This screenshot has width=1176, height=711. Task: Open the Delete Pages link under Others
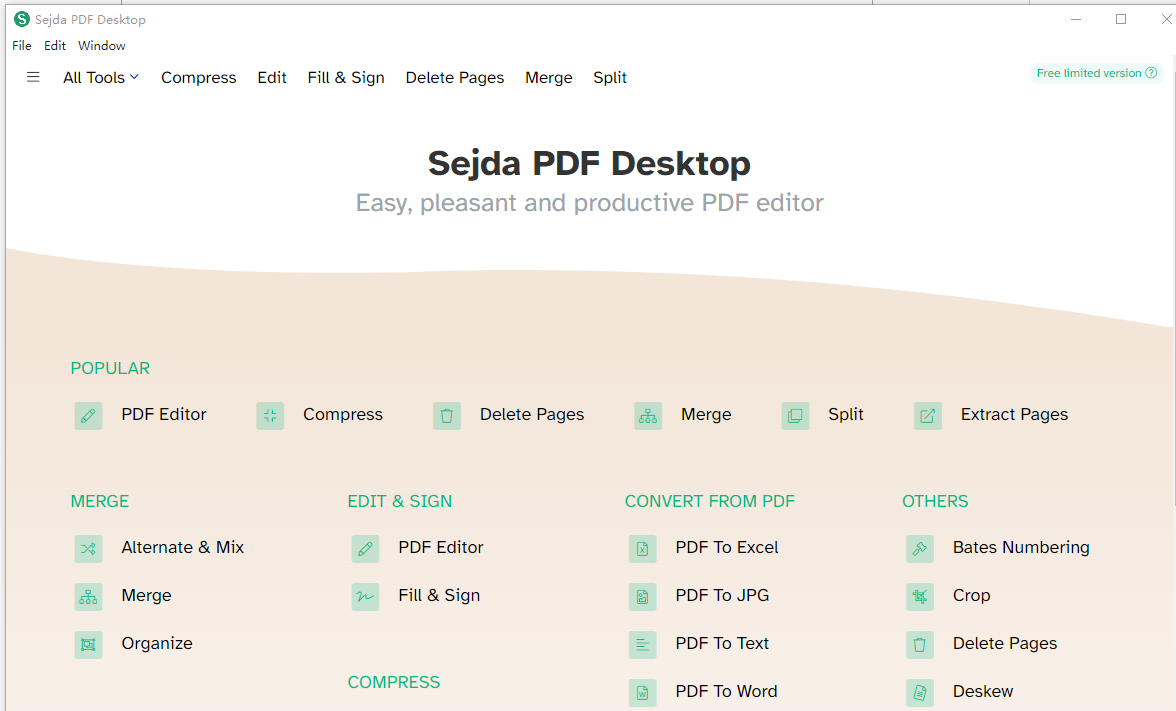[x=1005, y=644]
